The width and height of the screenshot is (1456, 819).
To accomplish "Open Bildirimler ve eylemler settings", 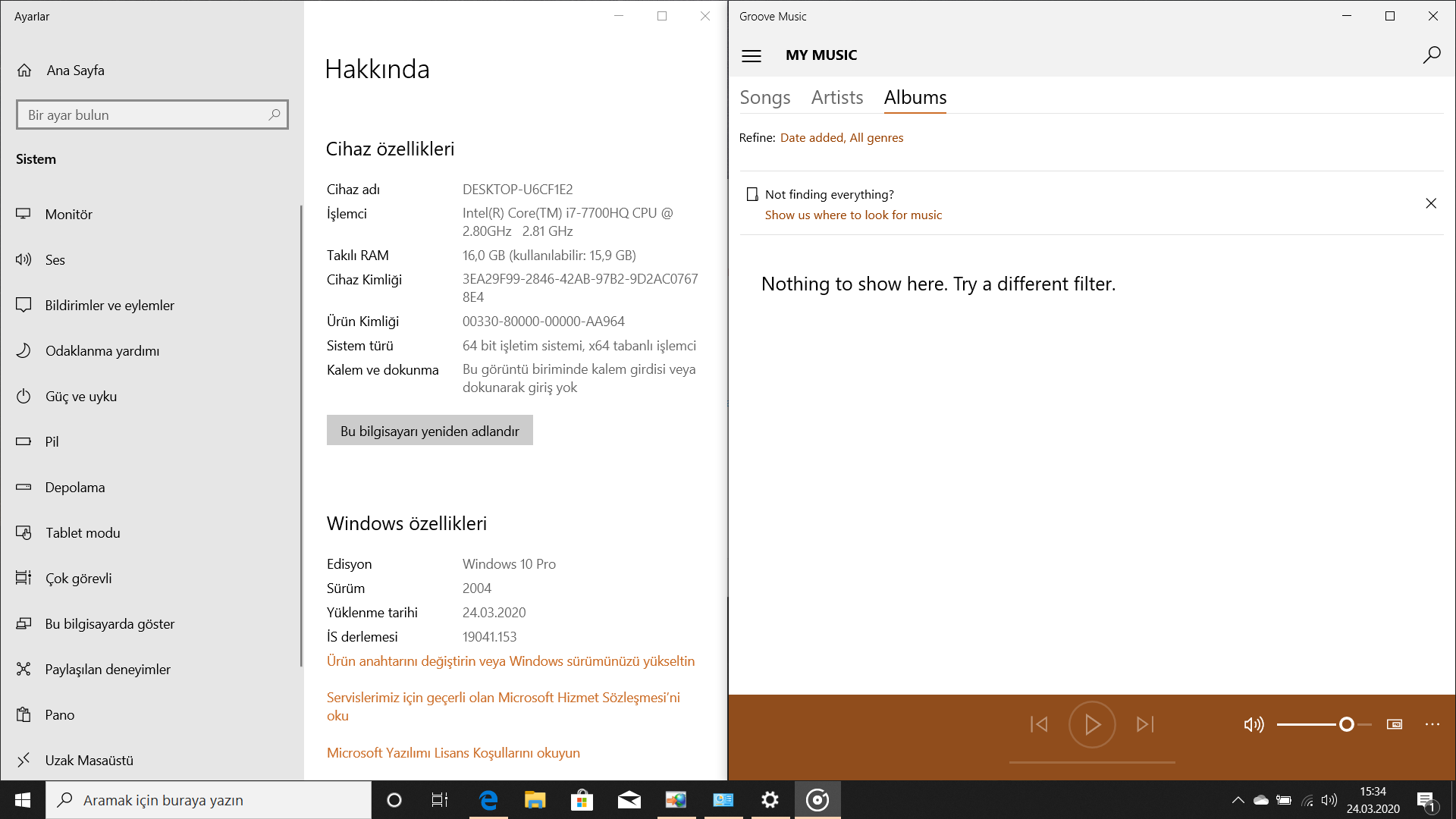I will coord(152,305).
